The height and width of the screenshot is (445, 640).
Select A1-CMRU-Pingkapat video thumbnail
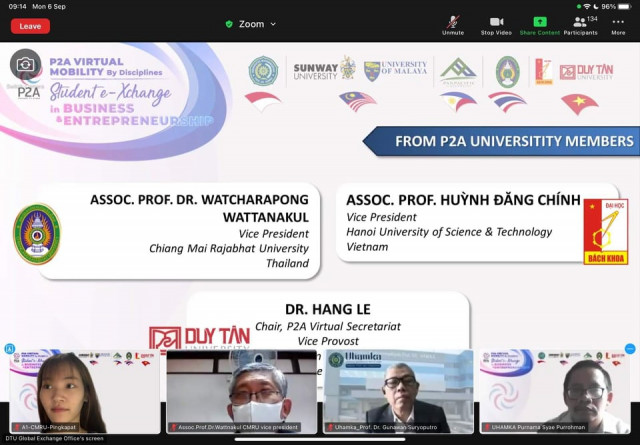pyautogui.click(x=84, y=391)
